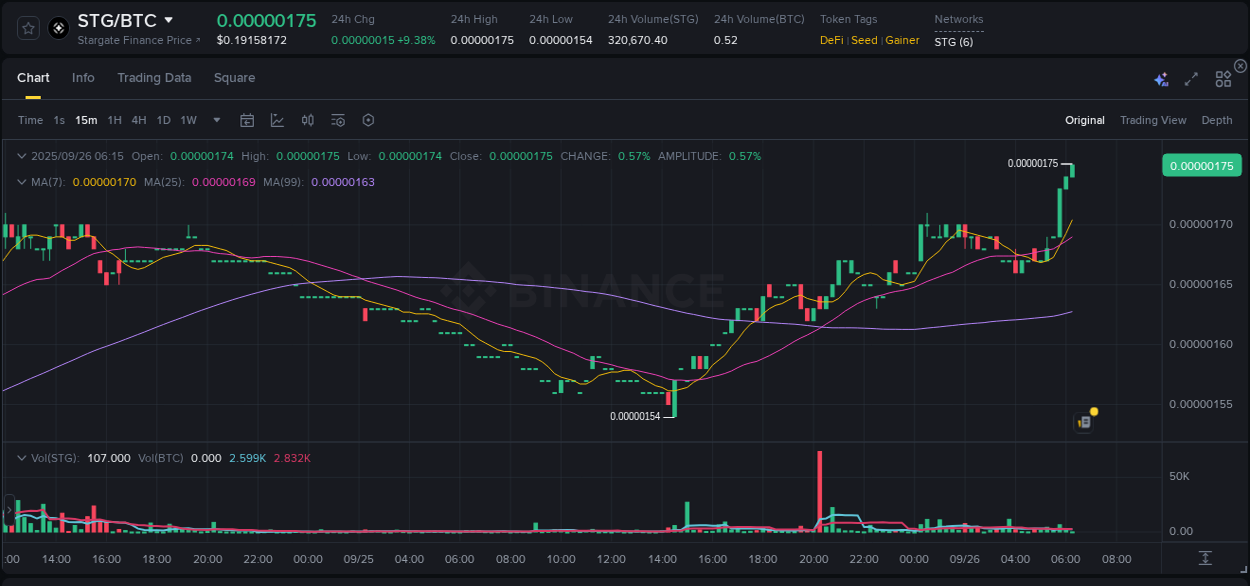This screenshot has width=1250, height=586.
Task: Click the Depth view option
Action: (1216, 120)
